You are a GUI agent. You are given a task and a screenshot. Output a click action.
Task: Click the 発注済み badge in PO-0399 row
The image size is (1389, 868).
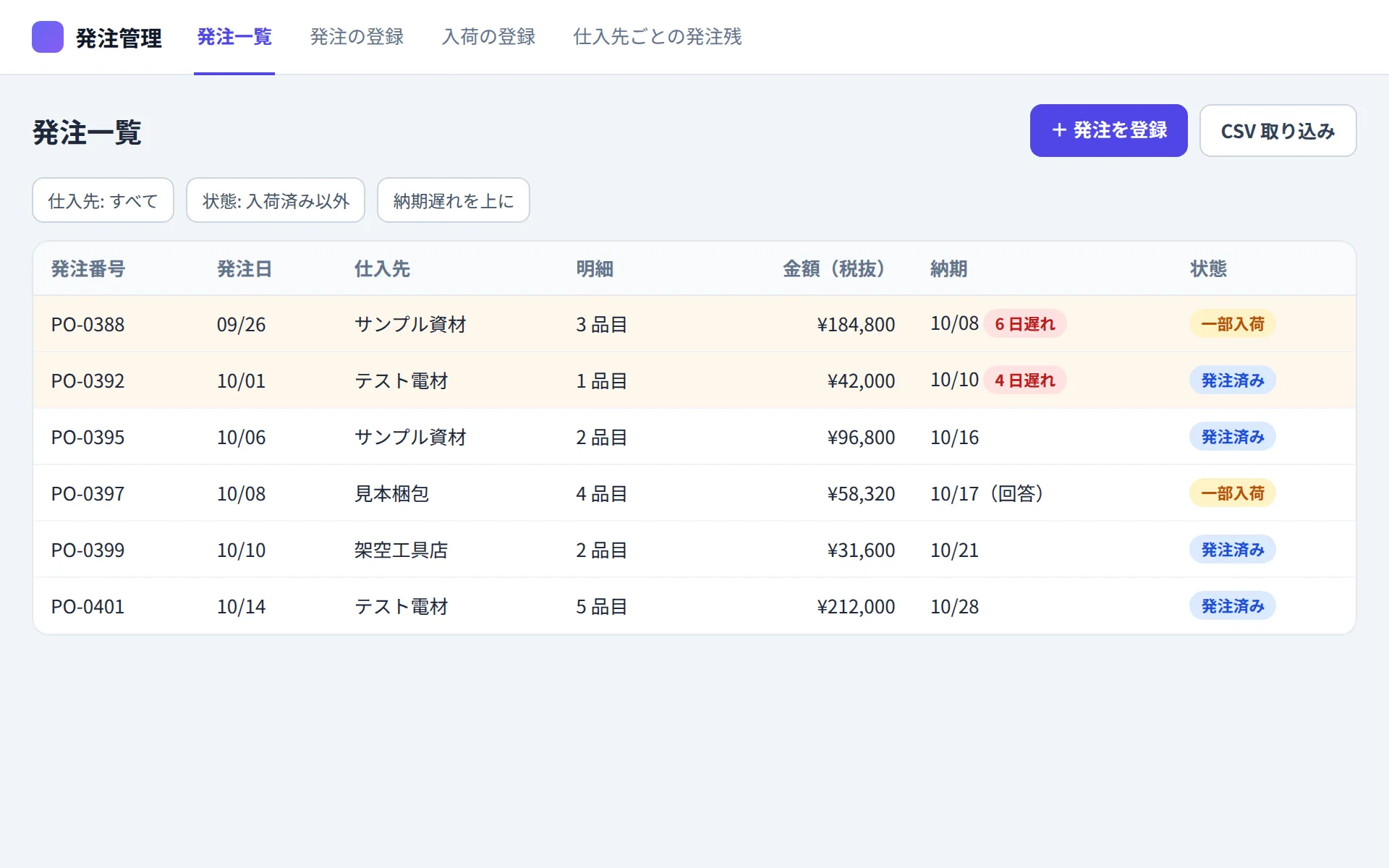pyautogui.click(x=1233, y=550)
